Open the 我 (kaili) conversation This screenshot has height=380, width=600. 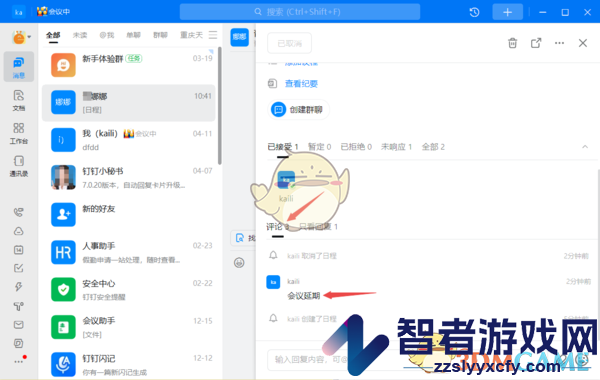tap(129, 140)
